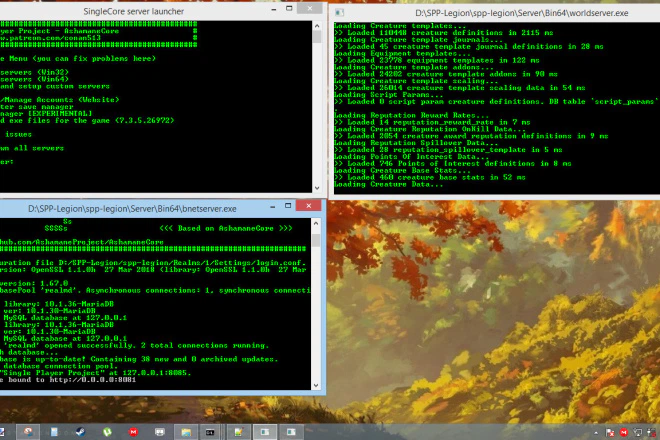Screen dimensions: 660x440
Task: Open Steam from the taskbar
Action: coord(78,432)
